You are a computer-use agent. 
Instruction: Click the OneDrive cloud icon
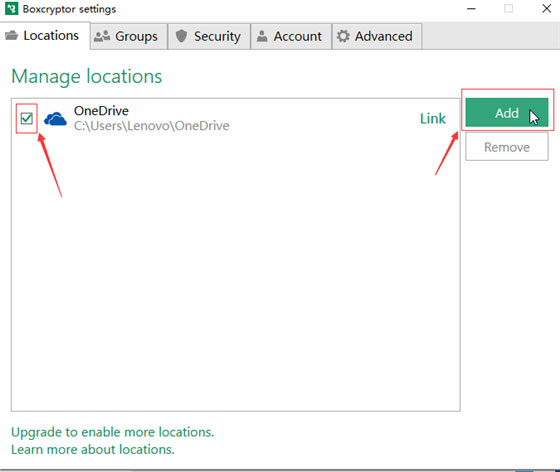click(x=55, y=119)
